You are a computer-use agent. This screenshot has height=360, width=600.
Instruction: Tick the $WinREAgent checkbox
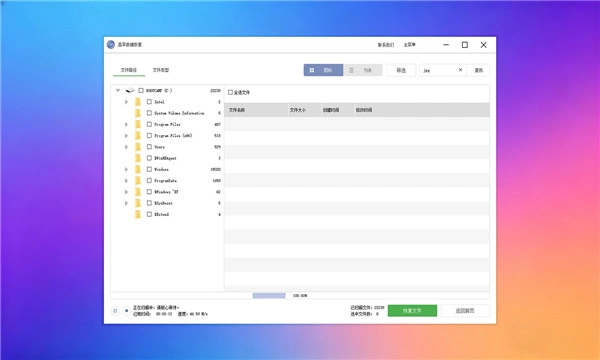coord(149,158)
